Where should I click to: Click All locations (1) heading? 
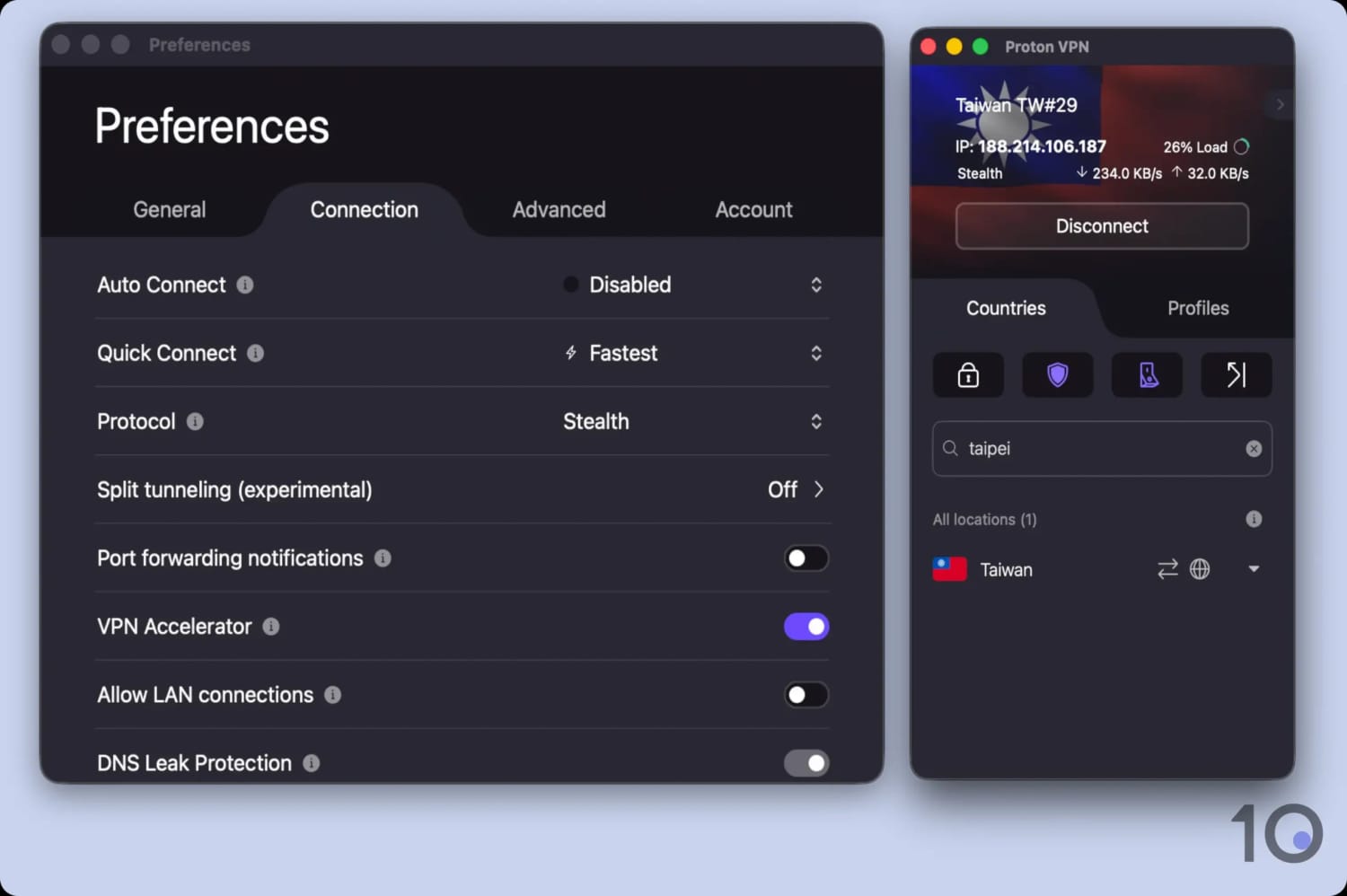984,520
